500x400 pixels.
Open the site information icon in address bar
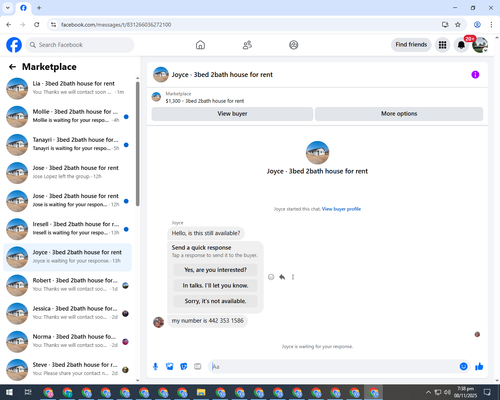point(53,24)
